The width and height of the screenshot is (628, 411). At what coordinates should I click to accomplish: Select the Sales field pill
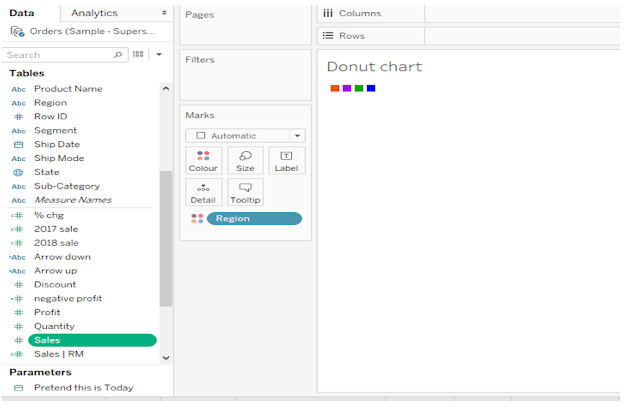(92, 340)
